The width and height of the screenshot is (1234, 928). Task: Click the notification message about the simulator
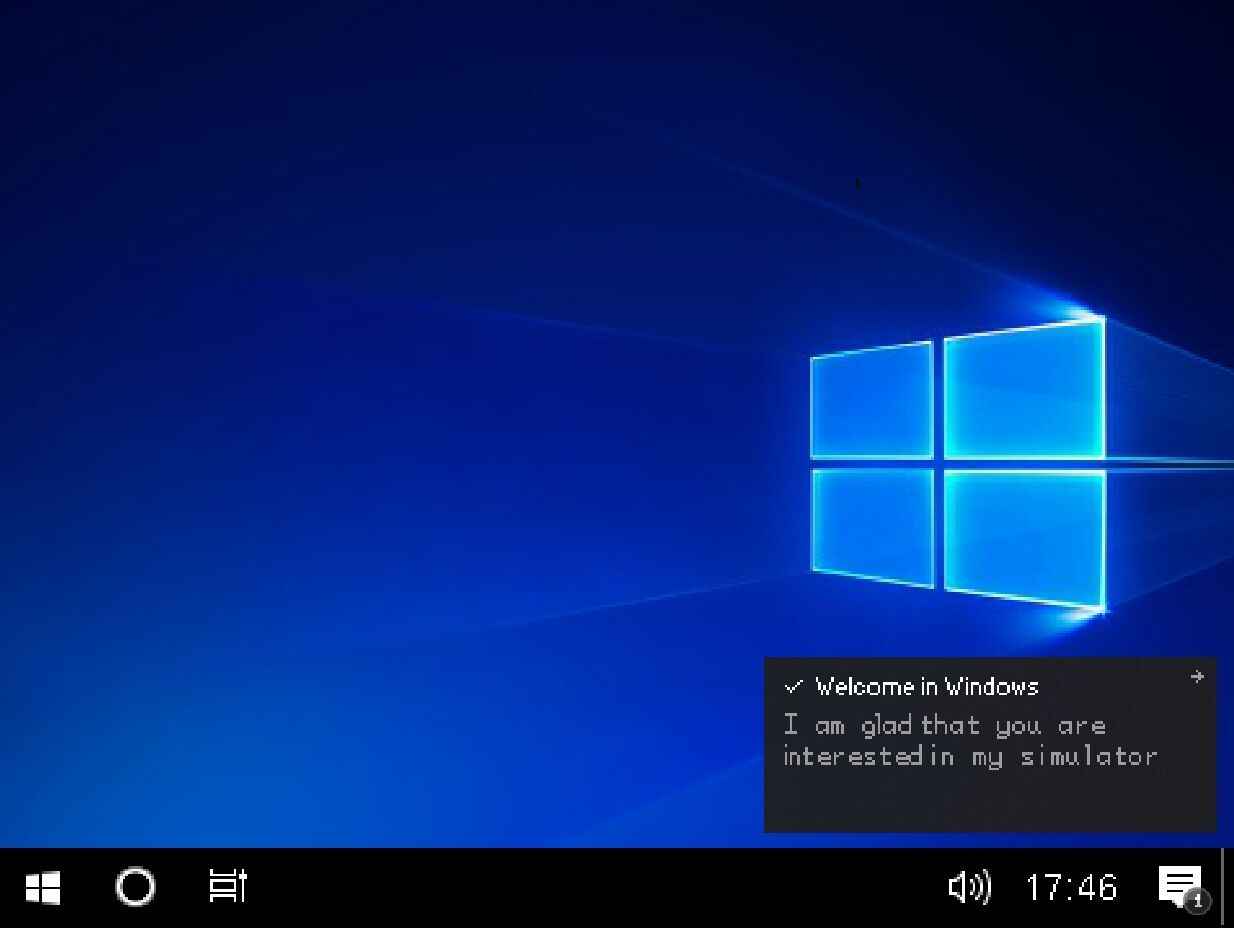coord(970,741)
